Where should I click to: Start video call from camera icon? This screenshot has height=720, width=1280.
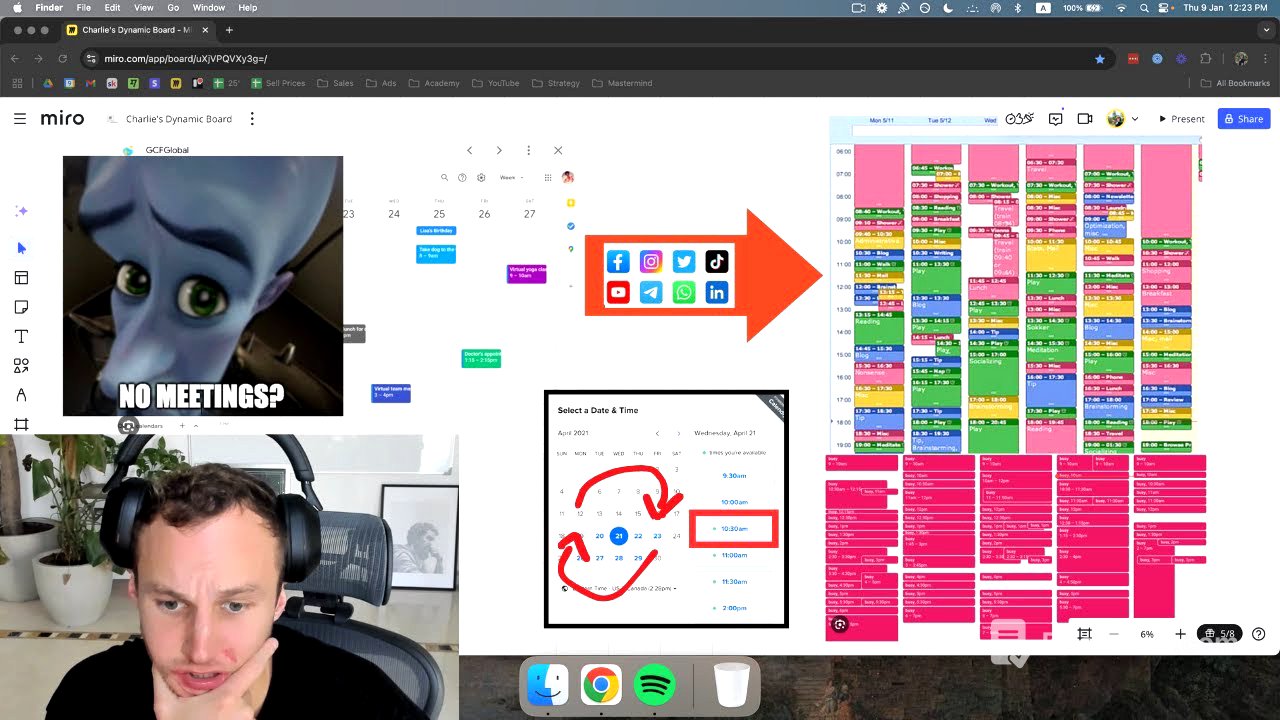coord(1085,118)
